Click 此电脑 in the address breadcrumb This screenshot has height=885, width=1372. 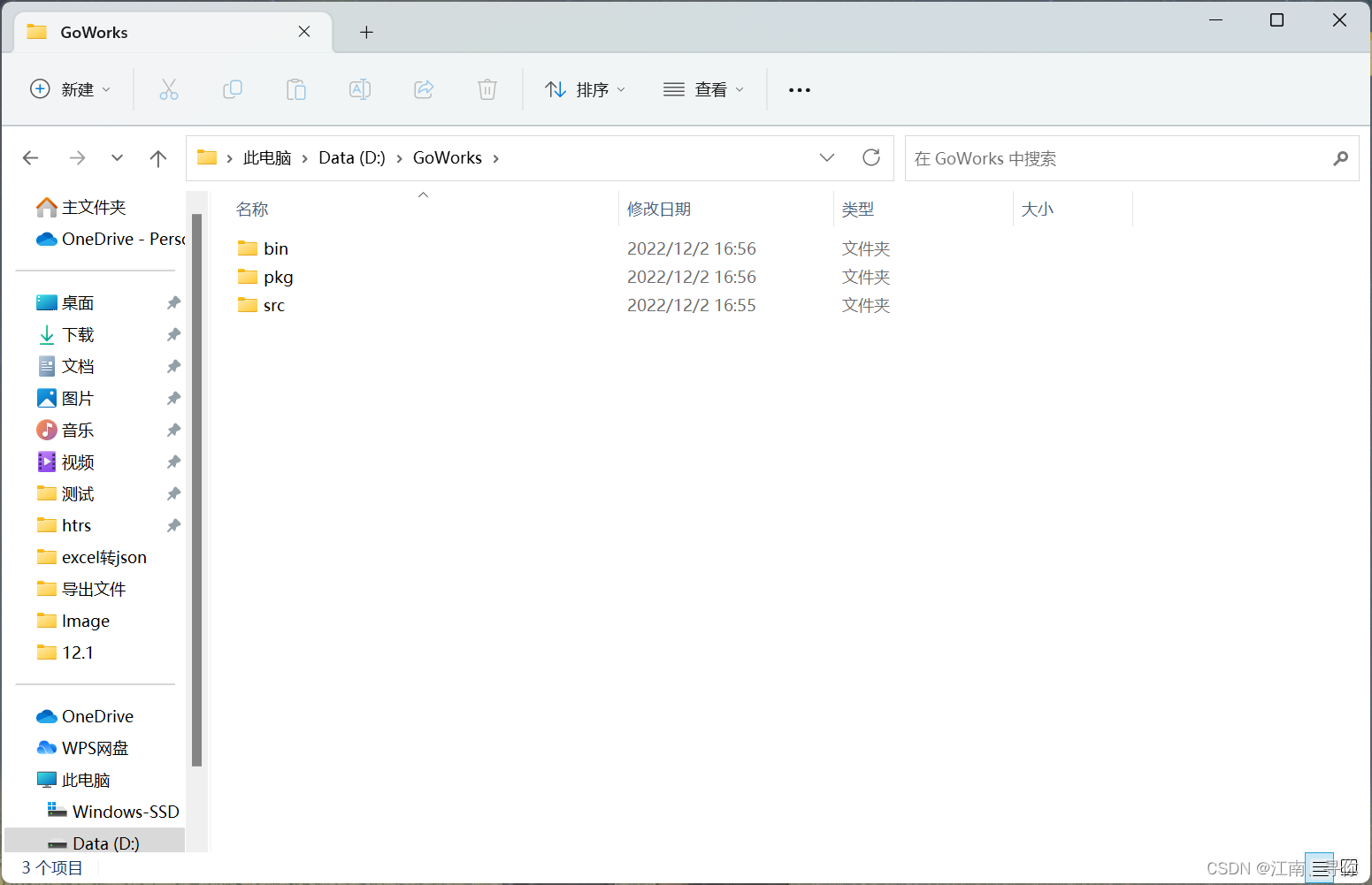click(267, 158)
